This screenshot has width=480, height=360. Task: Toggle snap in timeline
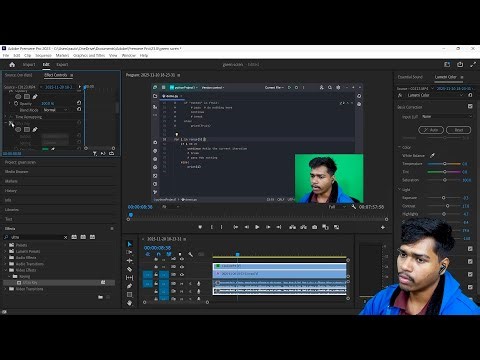pyautogui.click(x=158, y=254)
